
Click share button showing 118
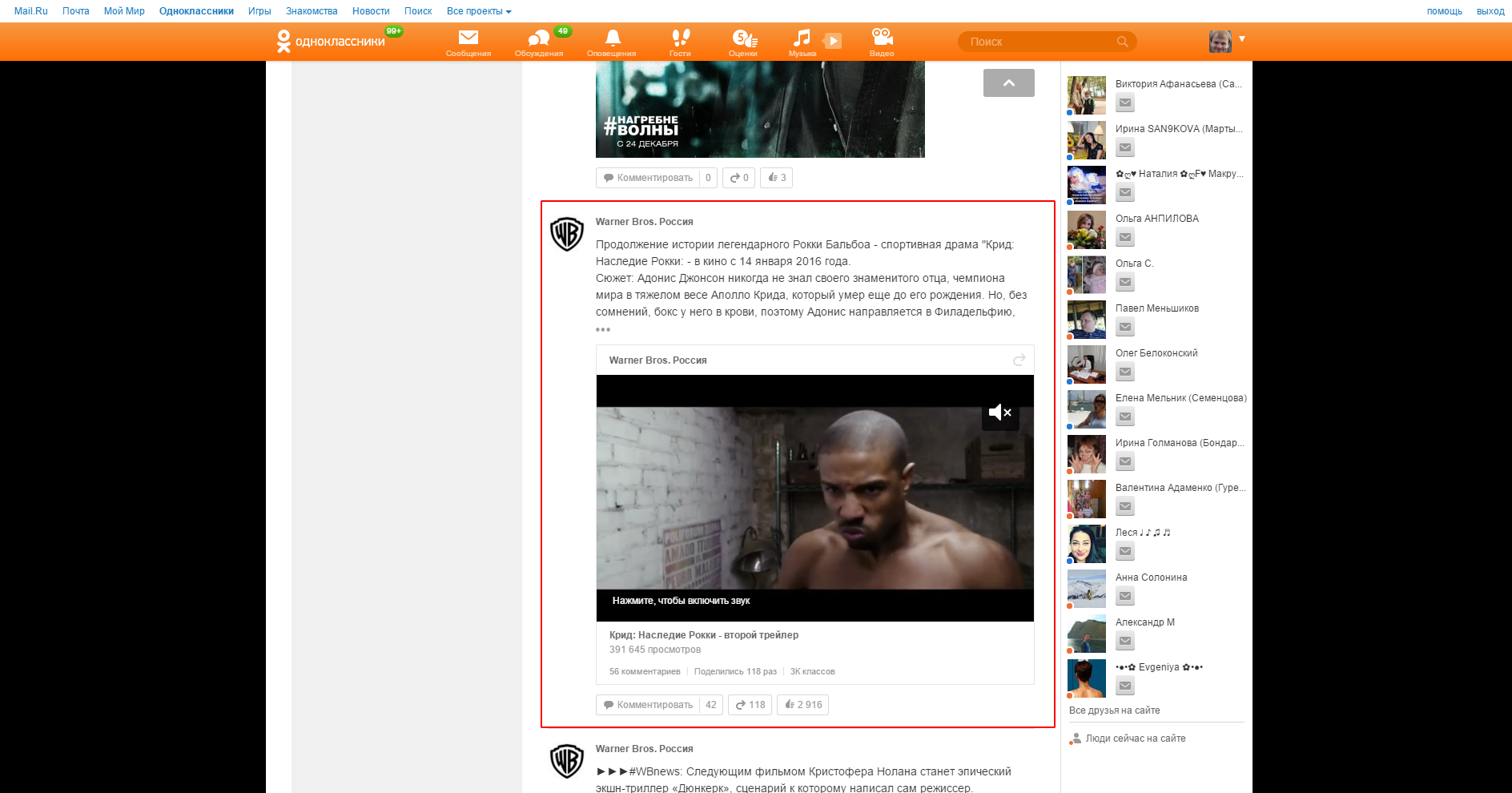[750, 705]
